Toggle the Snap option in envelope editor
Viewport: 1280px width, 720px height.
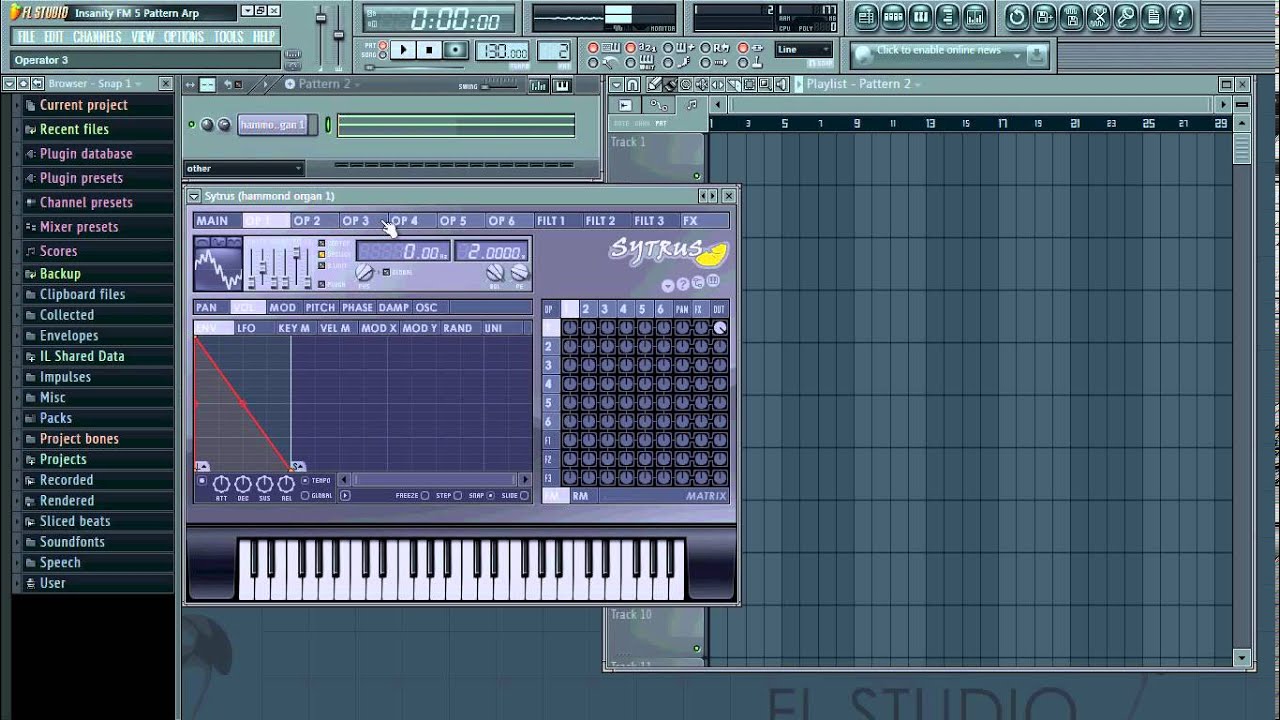(490, 496)
